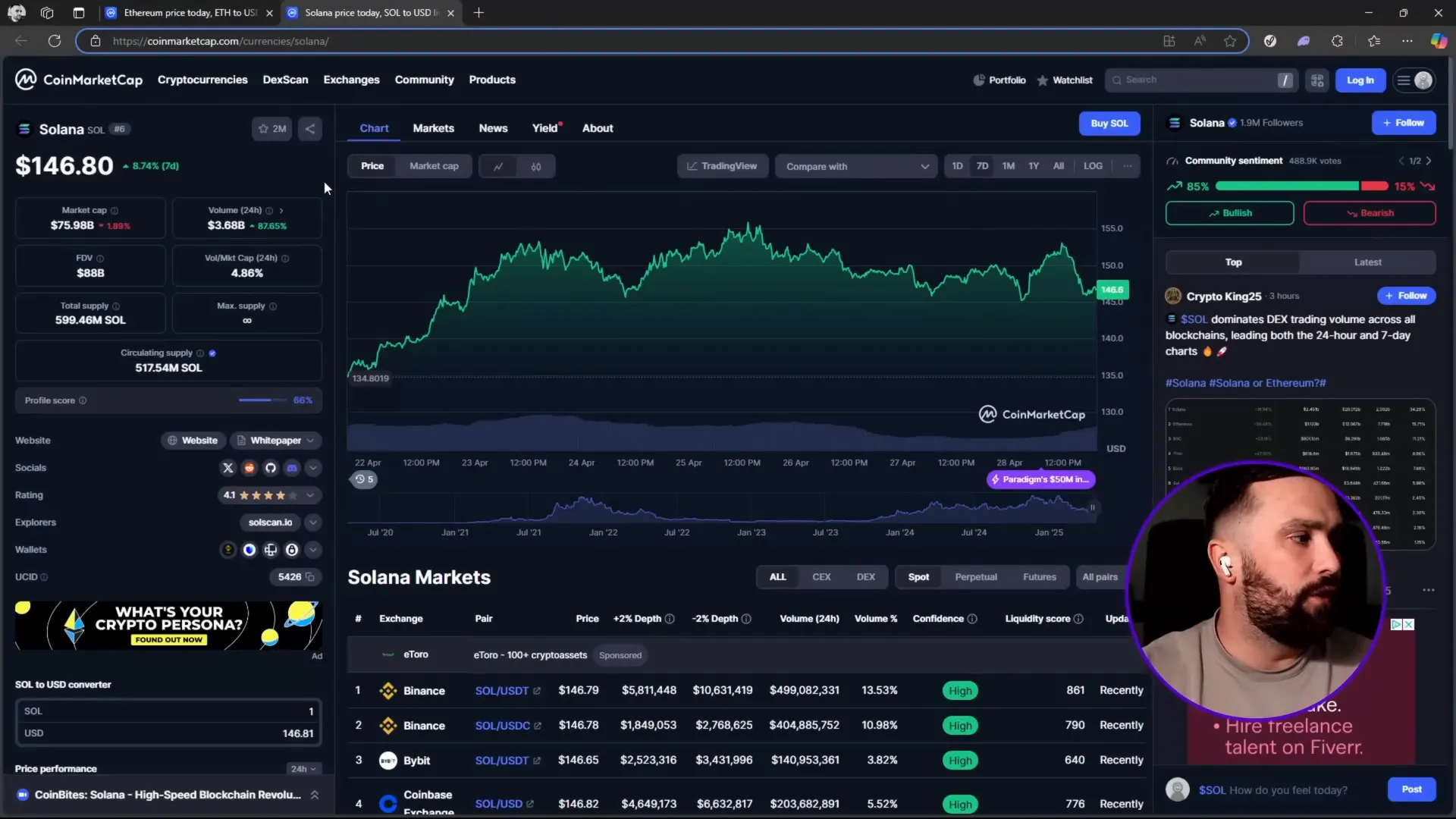The image size is (1456, 819).
Task: Click the Confidence info icon
Action: pyautogui.click(x=972, y=619)
